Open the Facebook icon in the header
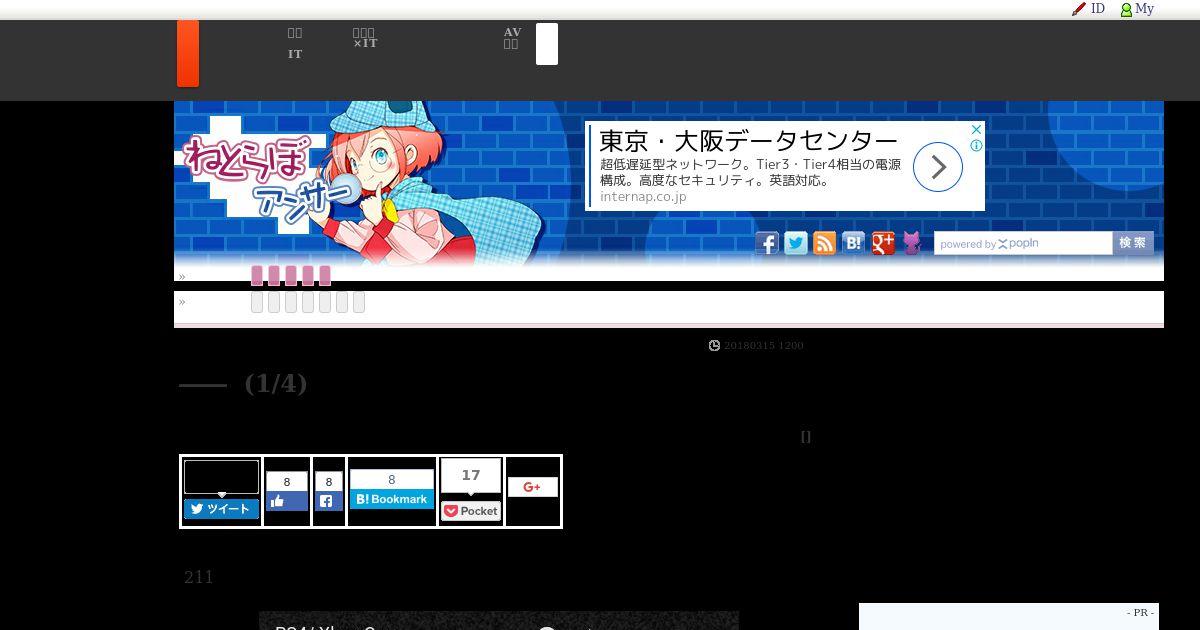Screen dimensions: 1200x630 767,243
